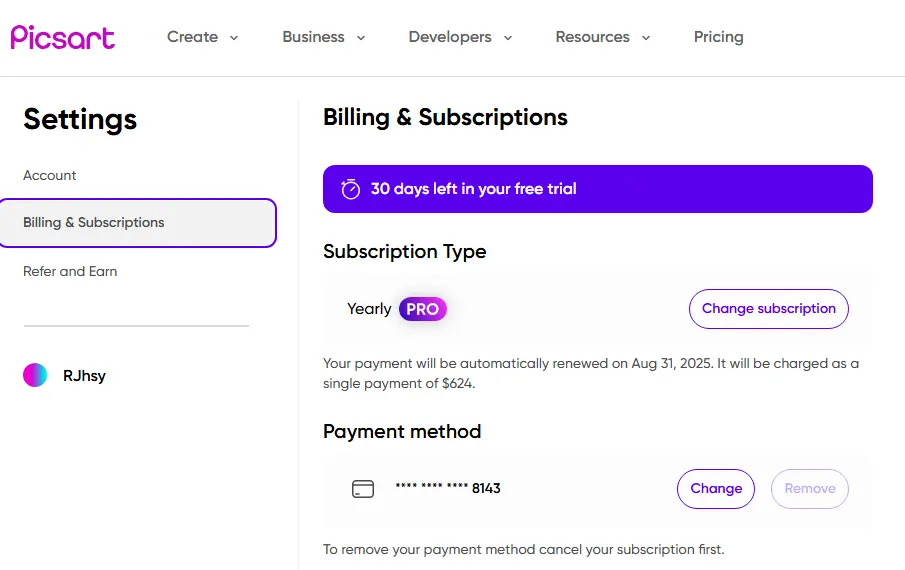Open Refer and Earn section

click(x=70, y=271)
